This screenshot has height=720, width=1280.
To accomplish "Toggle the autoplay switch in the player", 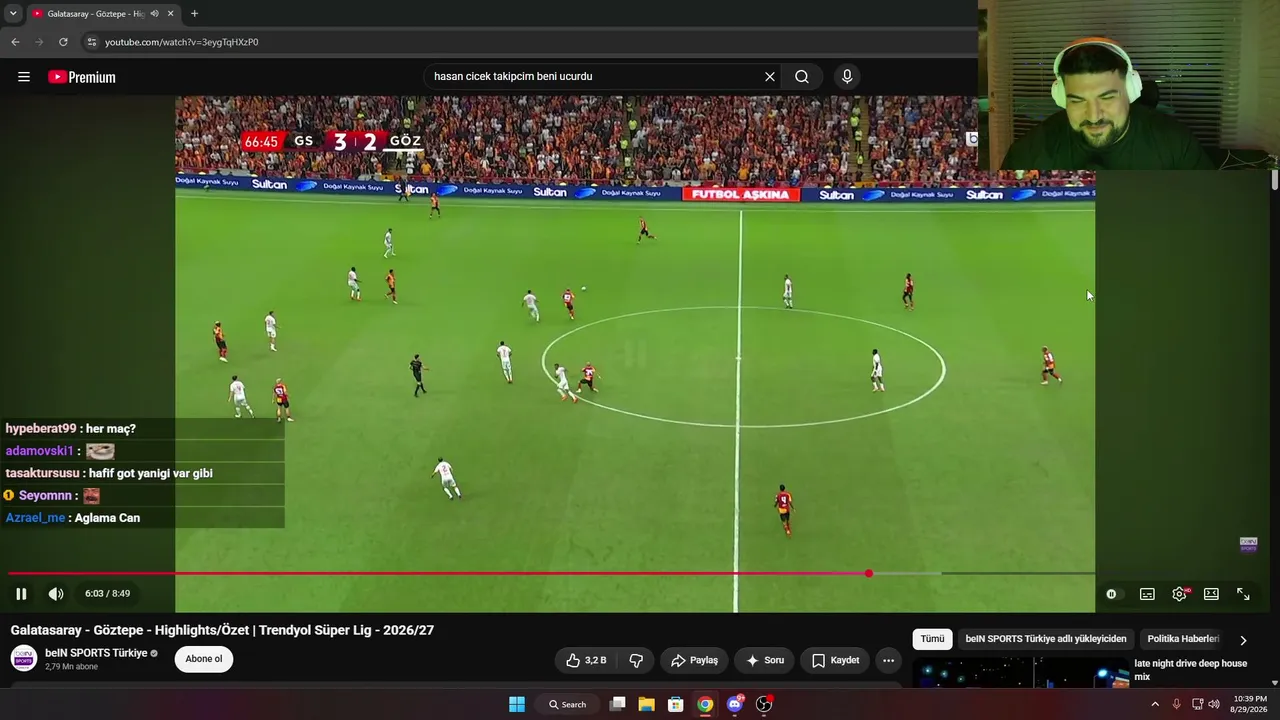I will [1112, 594].
